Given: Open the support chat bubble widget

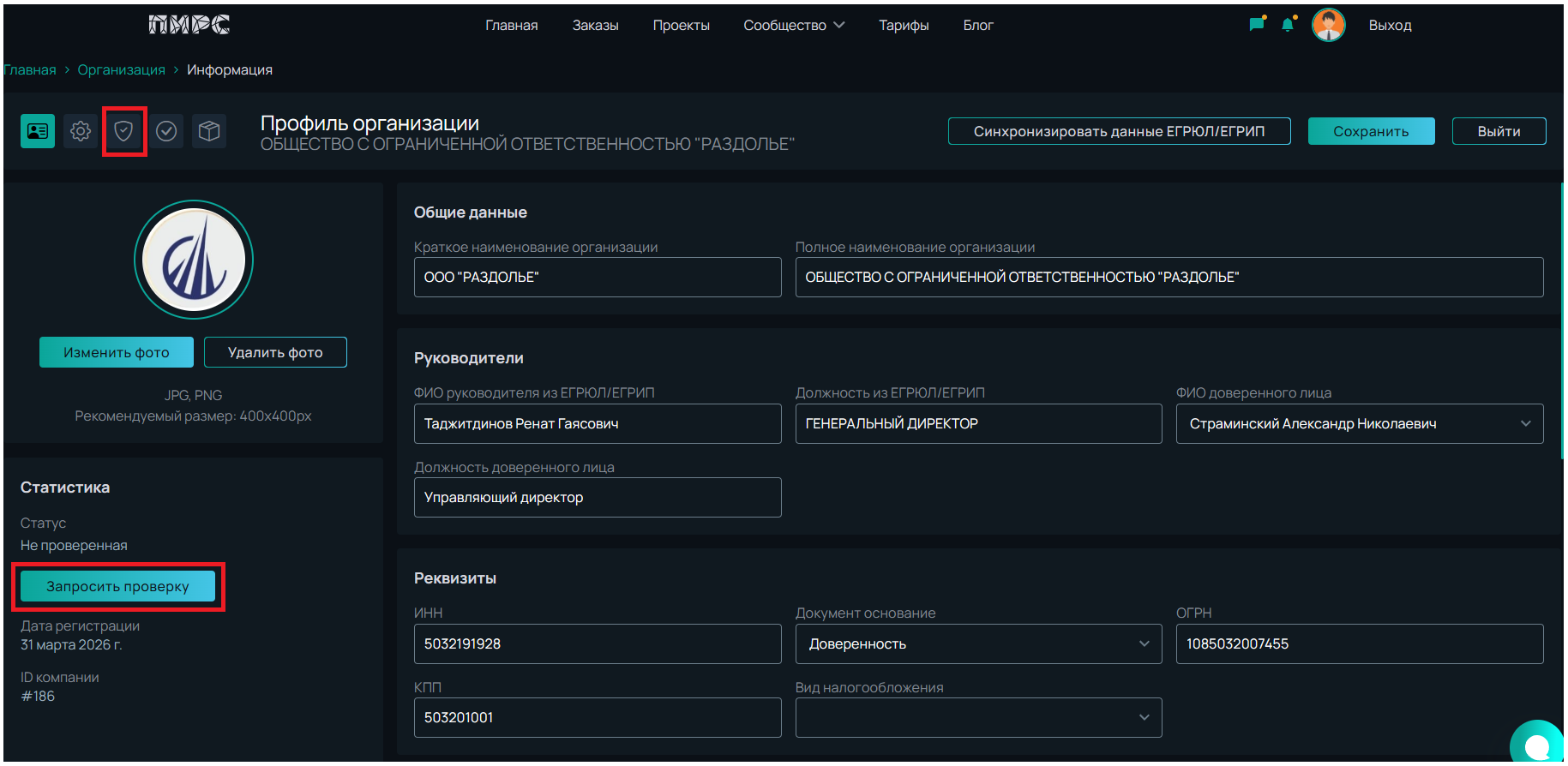Looking at the screenshot, I should (1538, 744).
